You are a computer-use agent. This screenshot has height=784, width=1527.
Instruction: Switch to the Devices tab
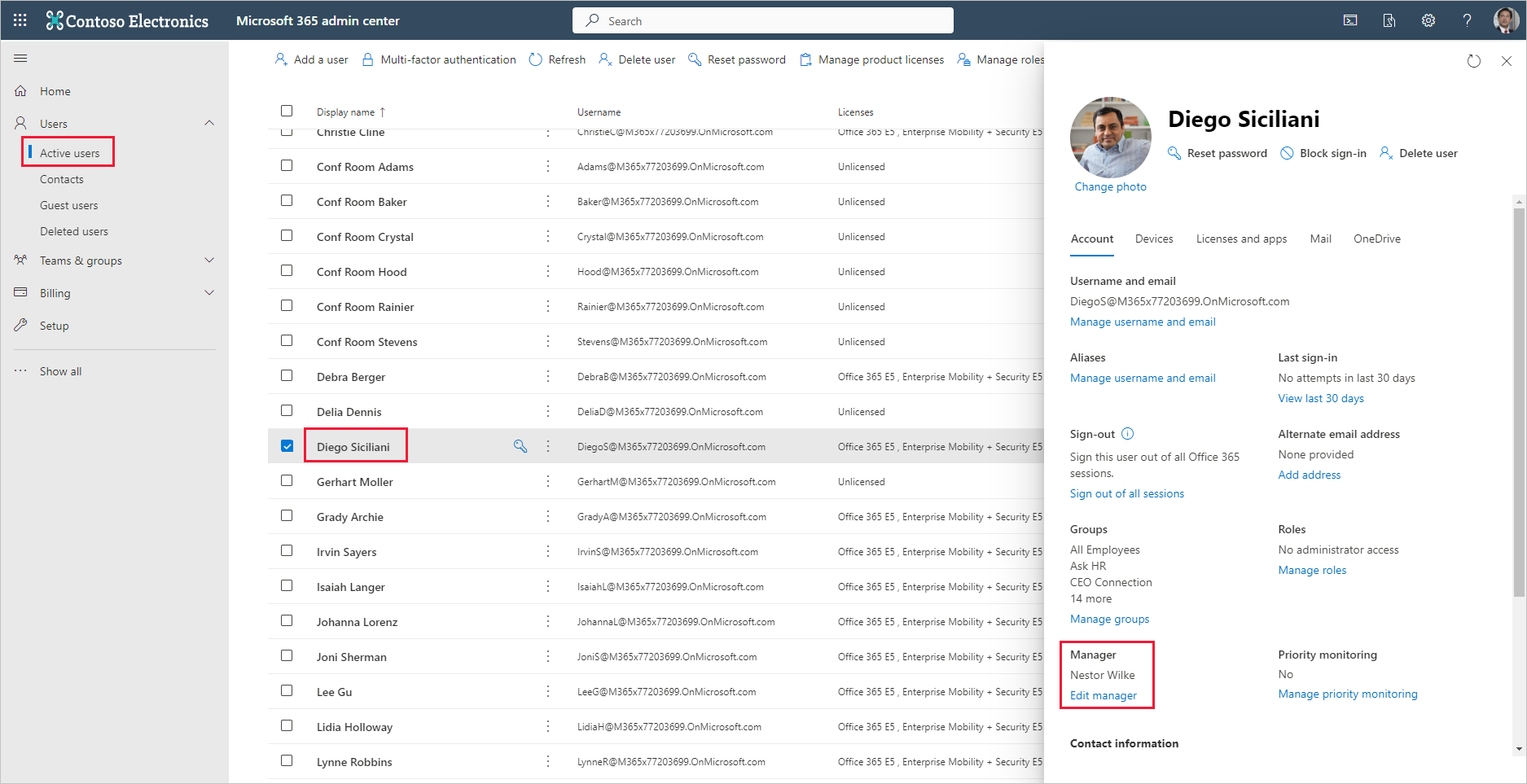point(1154,239)
